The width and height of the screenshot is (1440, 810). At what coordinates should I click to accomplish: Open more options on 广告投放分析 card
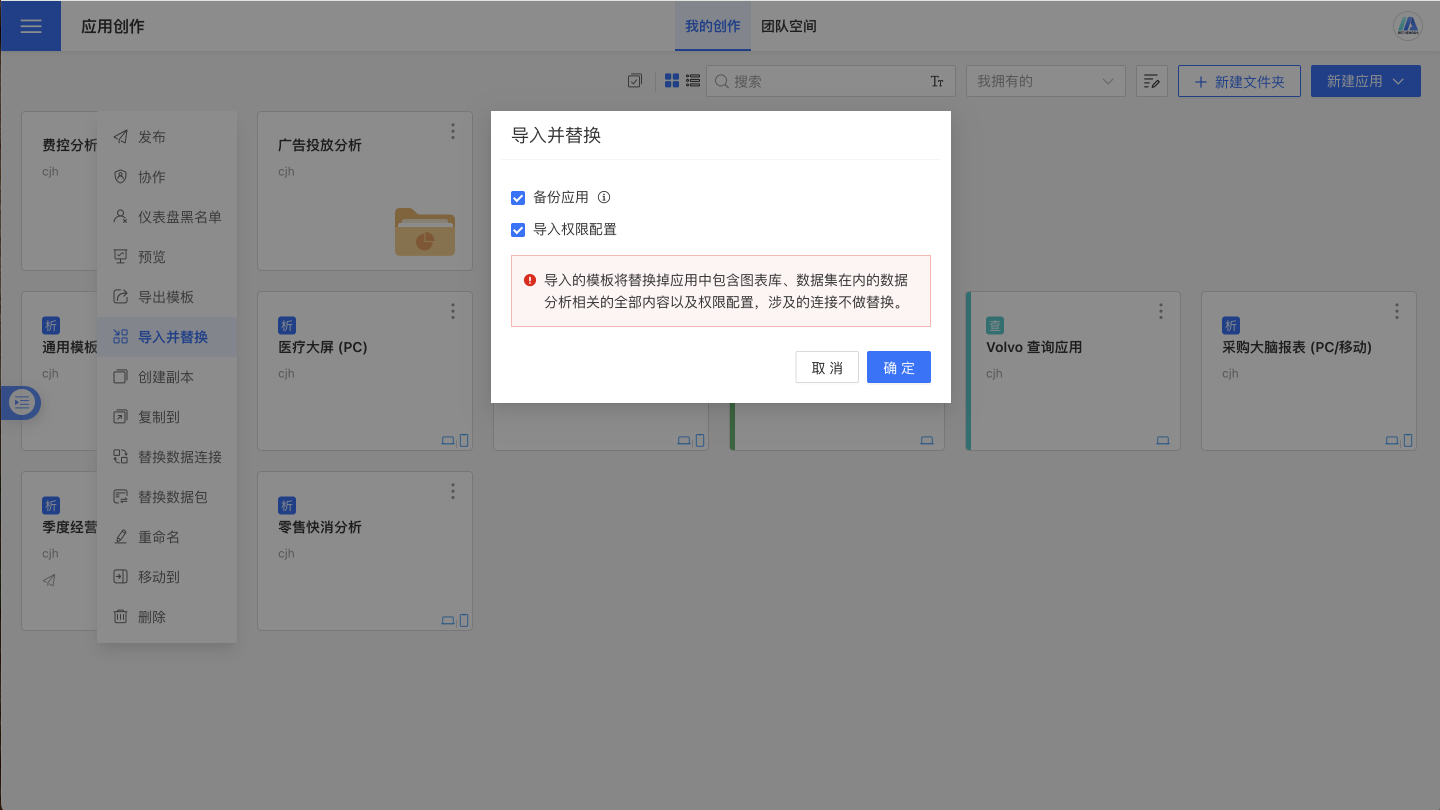[453, 131]
